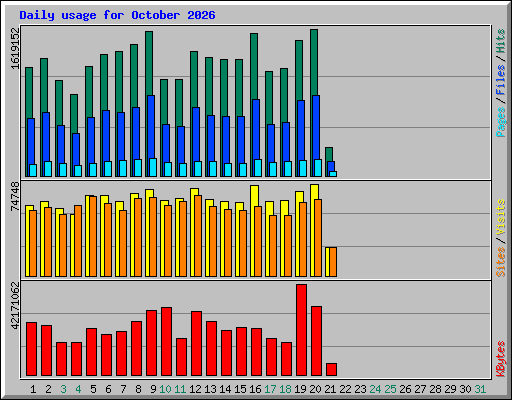The height and width of the screenshot is (400, 512).
Task: Click the green Hits bar for day 16
Action: tap(254, 66)
